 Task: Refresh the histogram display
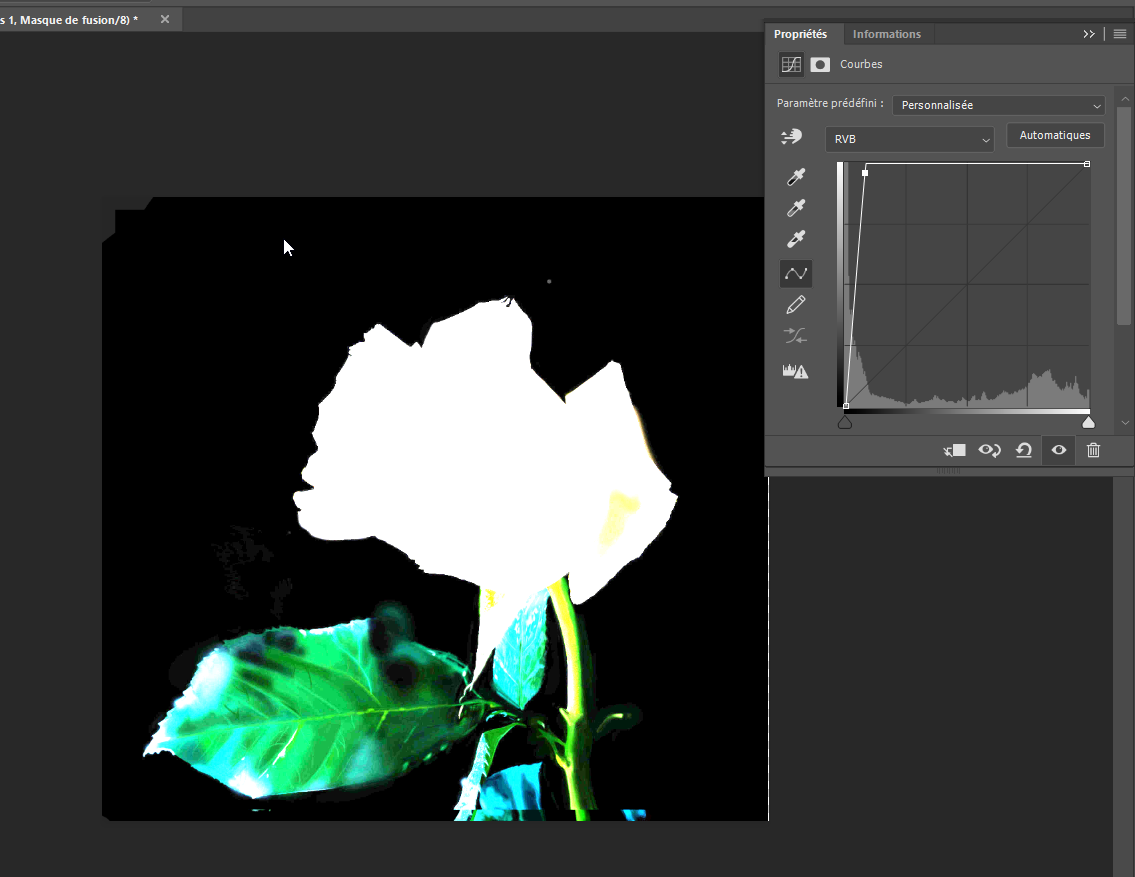click(x=795, y=370)
